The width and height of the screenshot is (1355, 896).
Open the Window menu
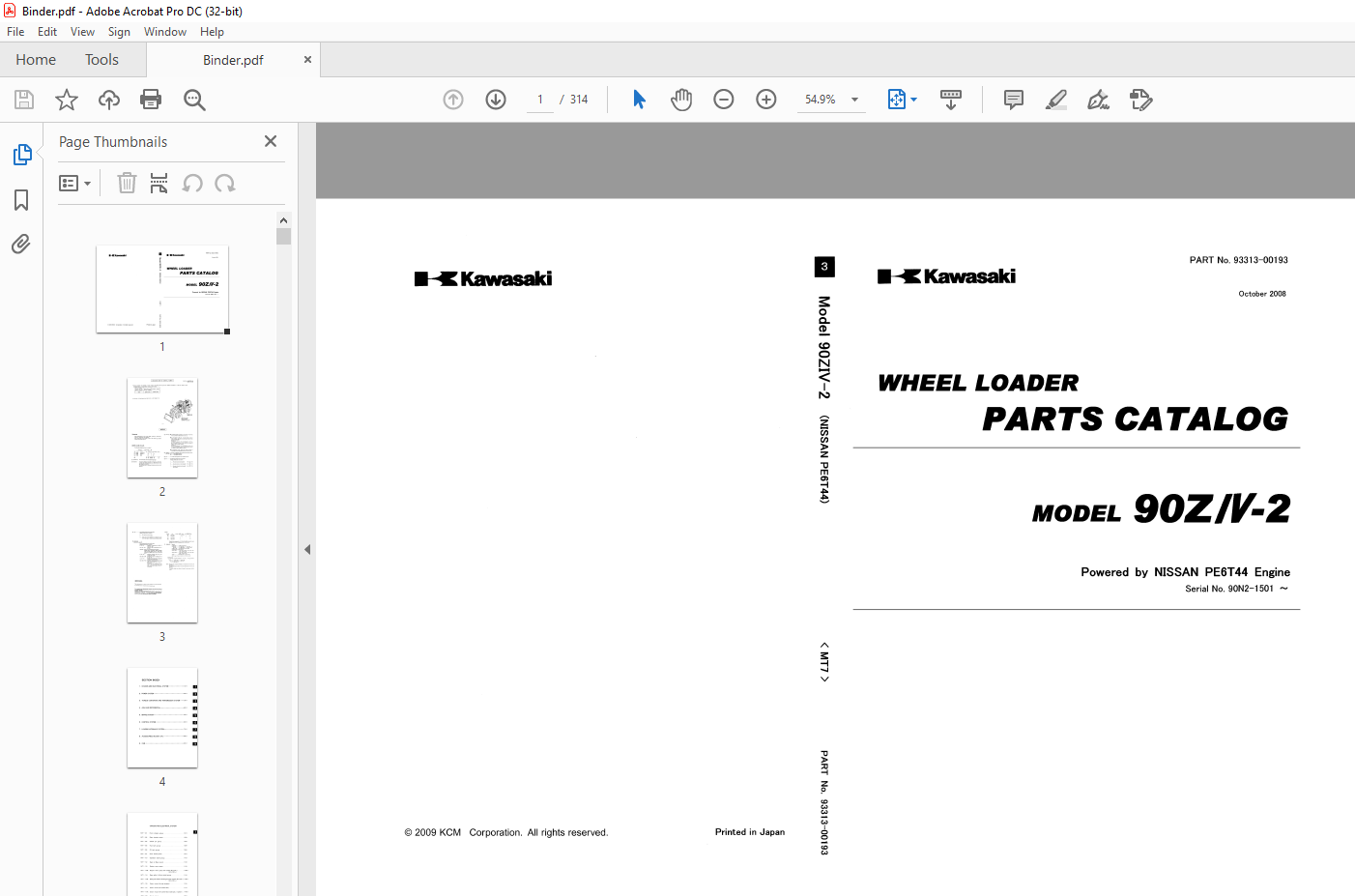(165, 32)
